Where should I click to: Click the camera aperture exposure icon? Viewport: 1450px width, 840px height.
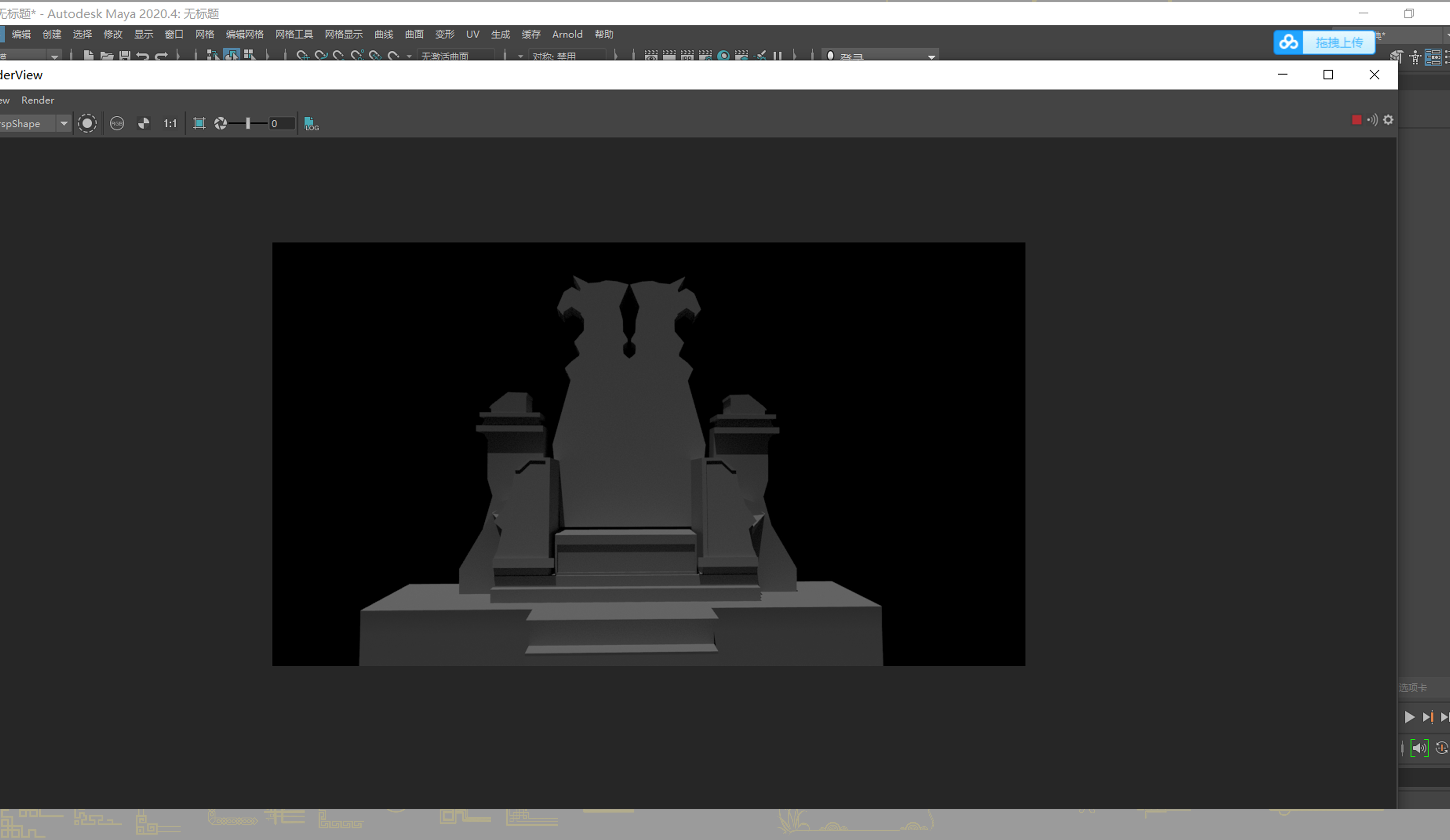[x=220, y=123]
